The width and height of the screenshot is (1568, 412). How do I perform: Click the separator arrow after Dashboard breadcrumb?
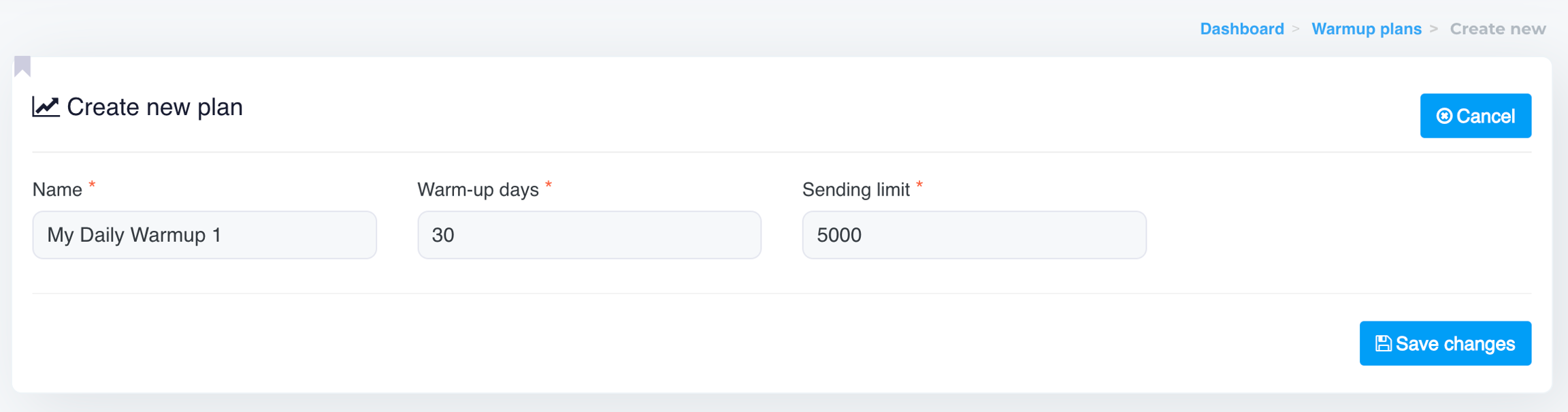pyautogui.click(x=1296, y=29)
